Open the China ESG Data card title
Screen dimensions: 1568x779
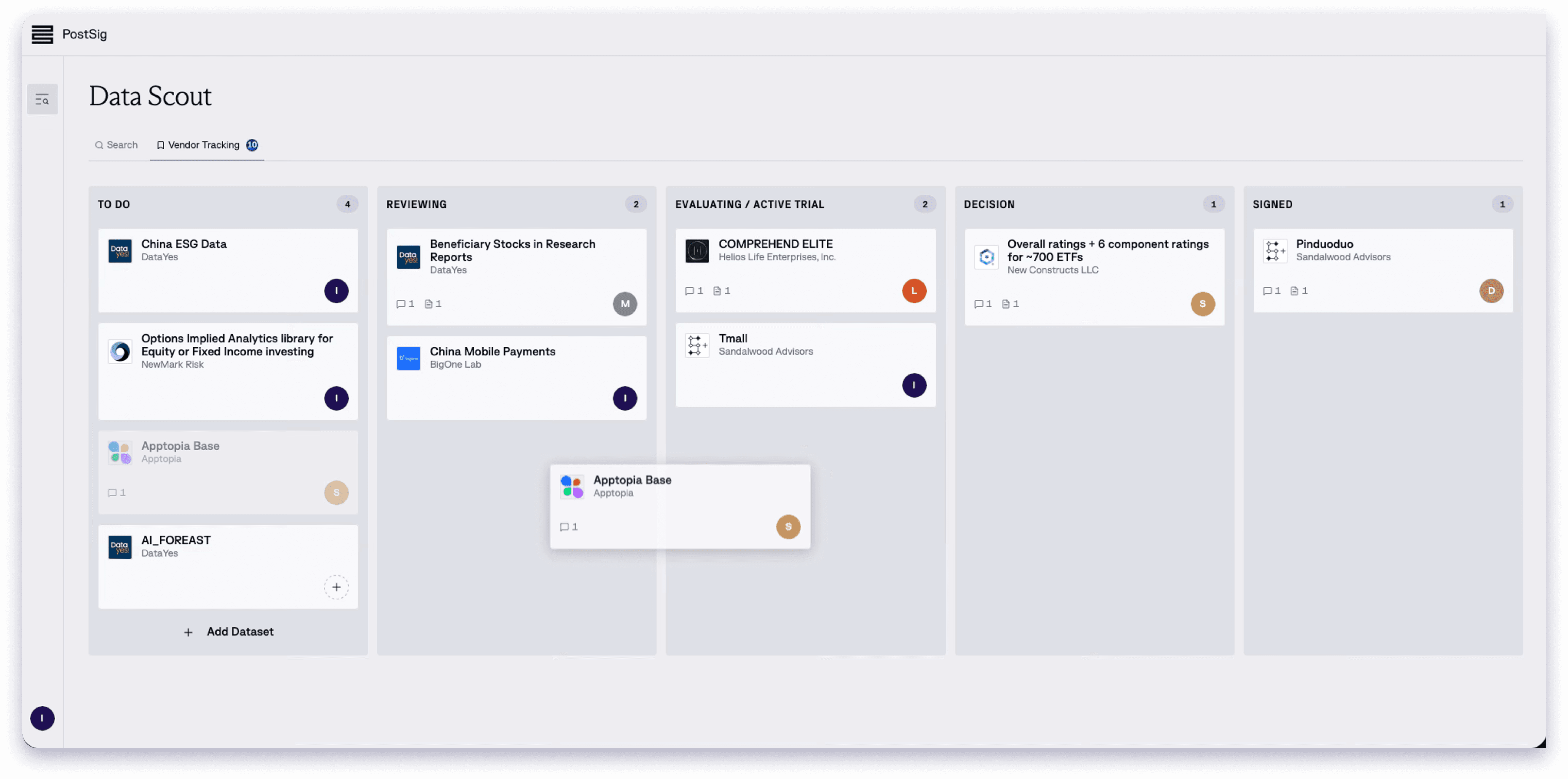[x=184, y=244]
